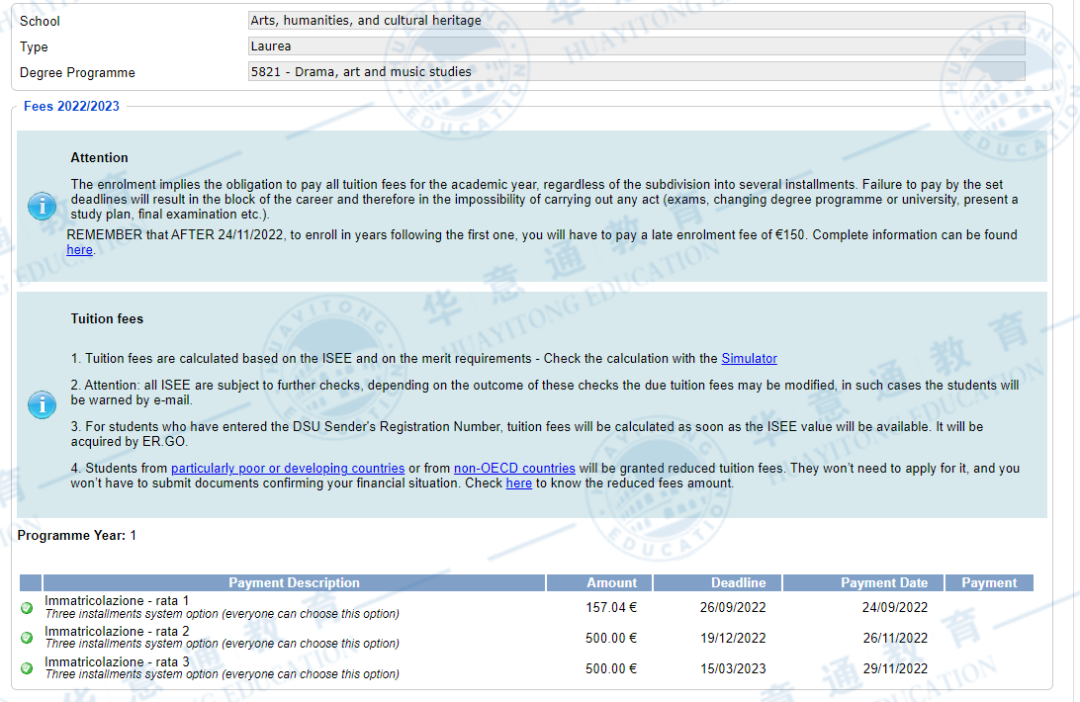Select 'Immatricolazione - rata 1' row text
1080x702 pixels.
(x=116, y=601)
